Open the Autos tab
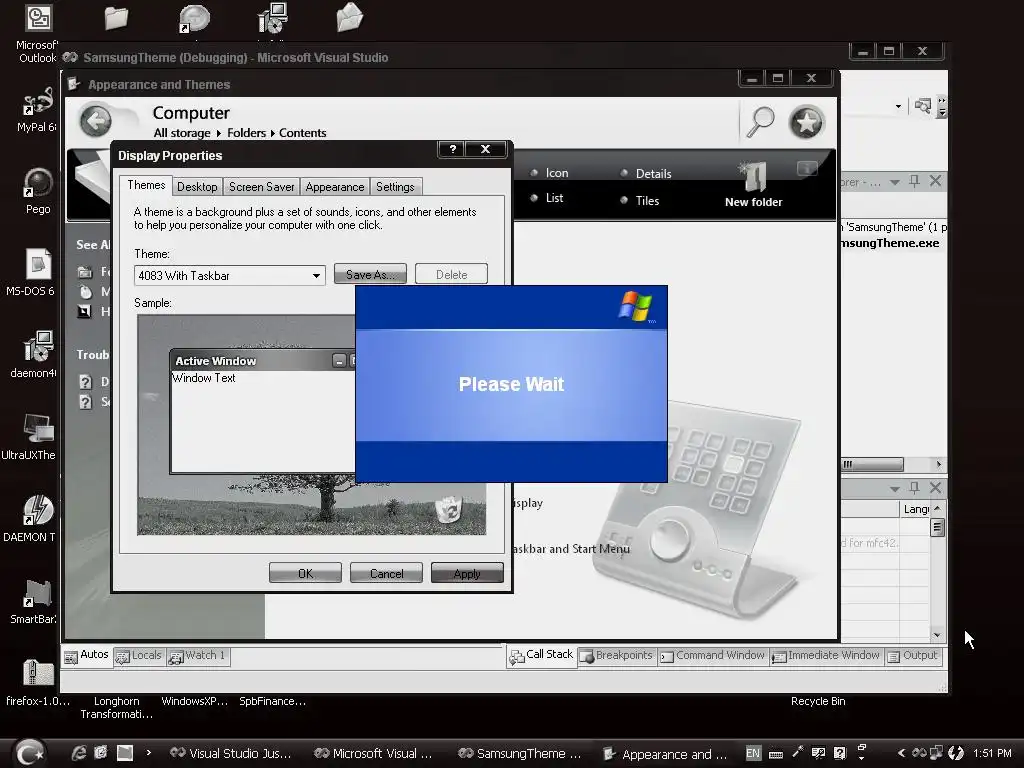Screen dimensions: 1024x768 [x=86, y=655]
